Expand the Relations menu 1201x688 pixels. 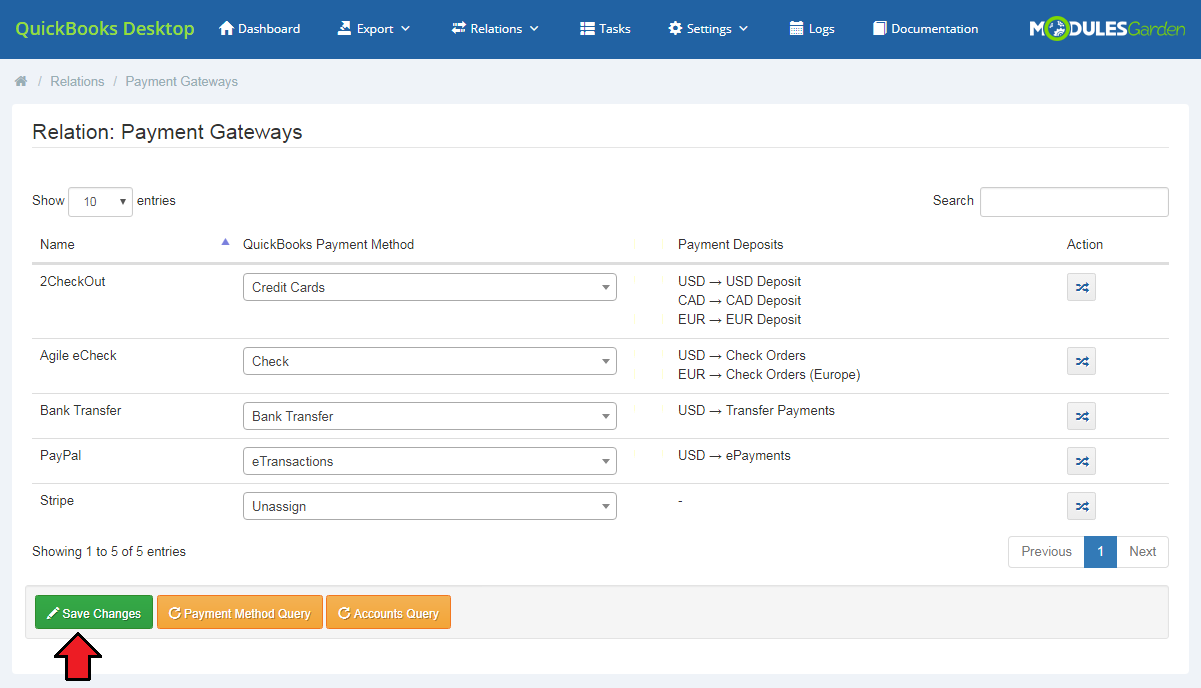495,29
